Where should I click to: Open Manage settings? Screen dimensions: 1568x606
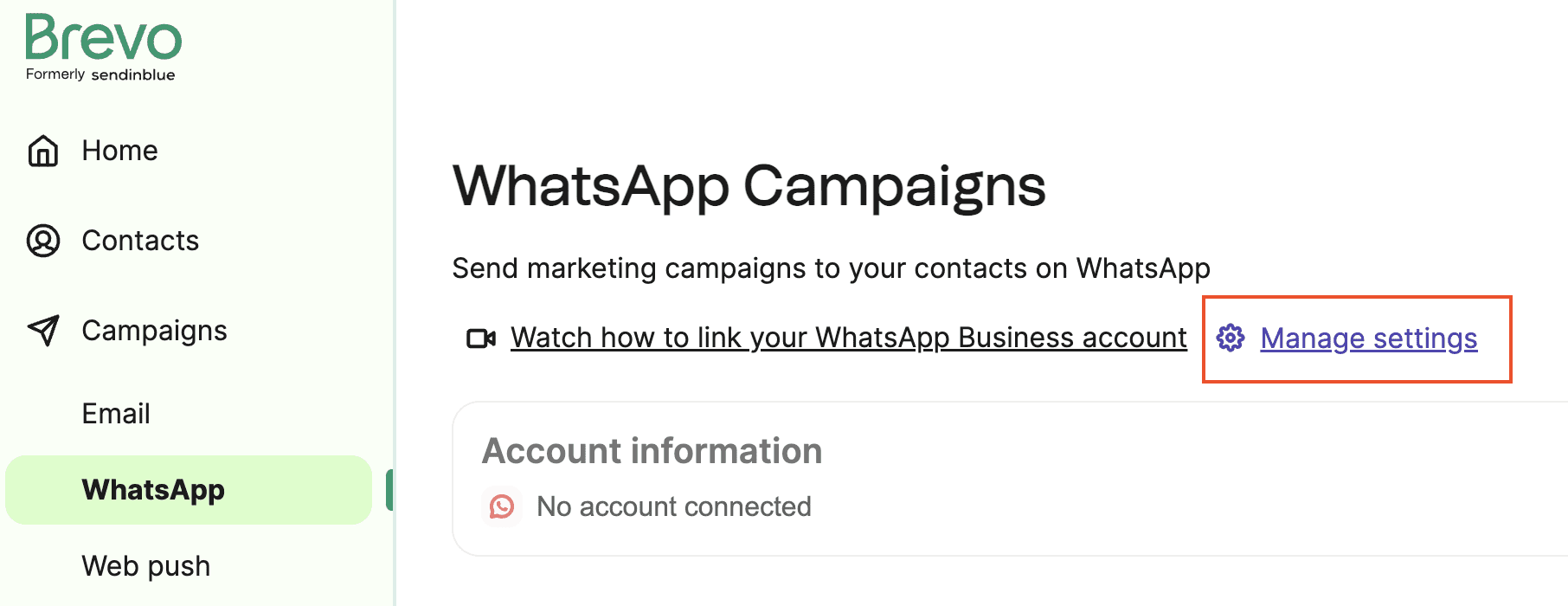[1369, 338]
